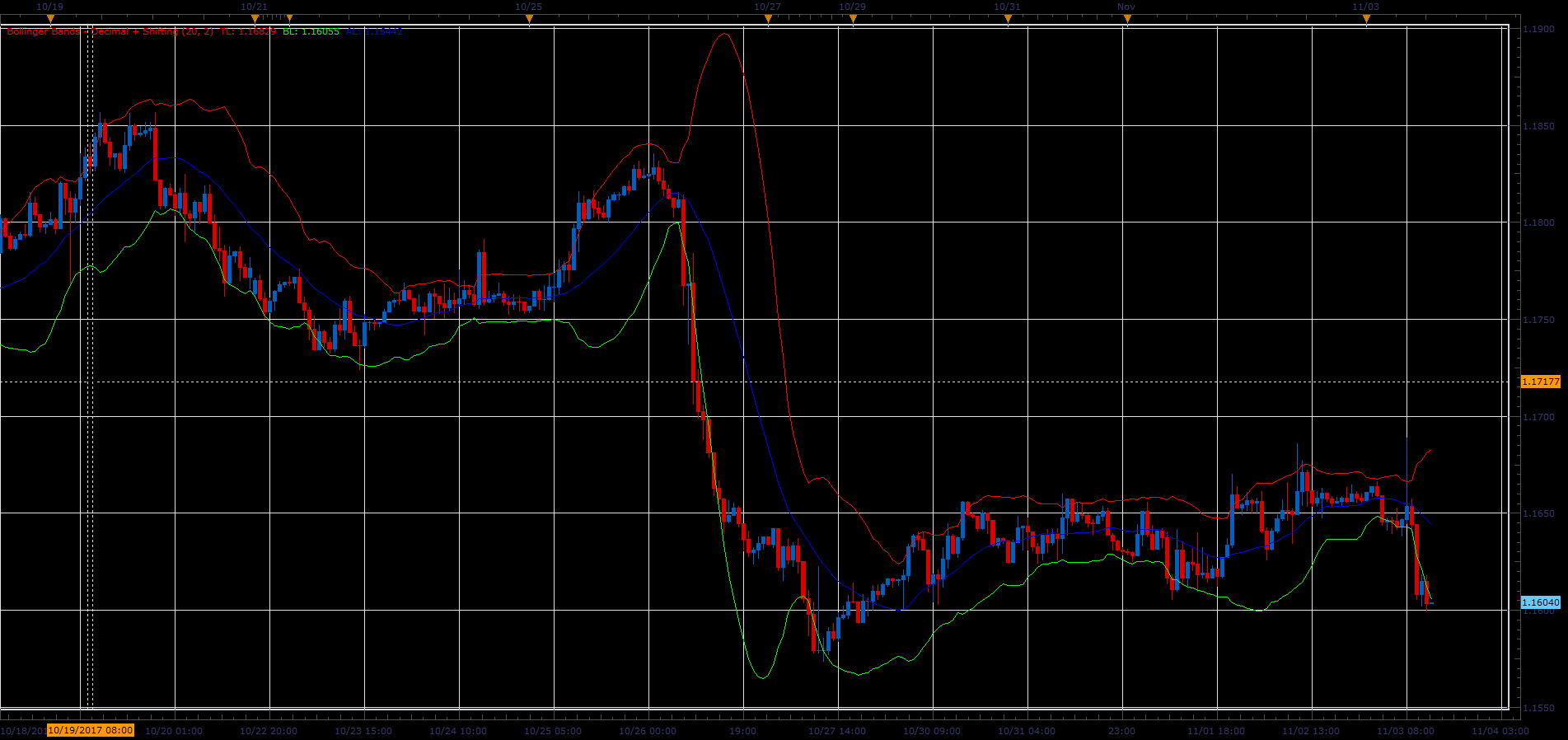Click the orange marker under 10/31
Screen dimensions: 1568x740
[x=1007, y=17]
